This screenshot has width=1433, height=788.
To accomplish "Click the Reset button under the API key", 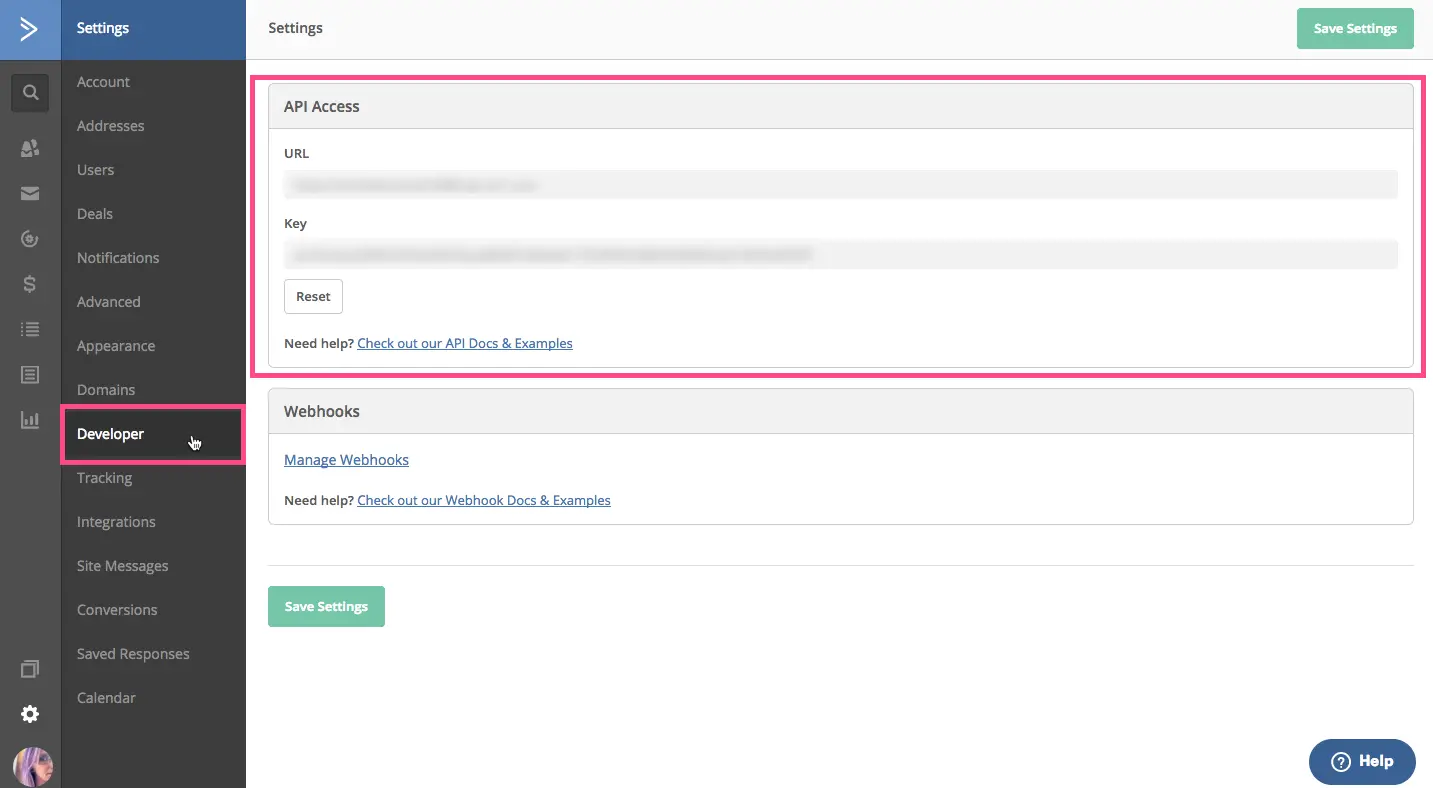I will point(313,297).
